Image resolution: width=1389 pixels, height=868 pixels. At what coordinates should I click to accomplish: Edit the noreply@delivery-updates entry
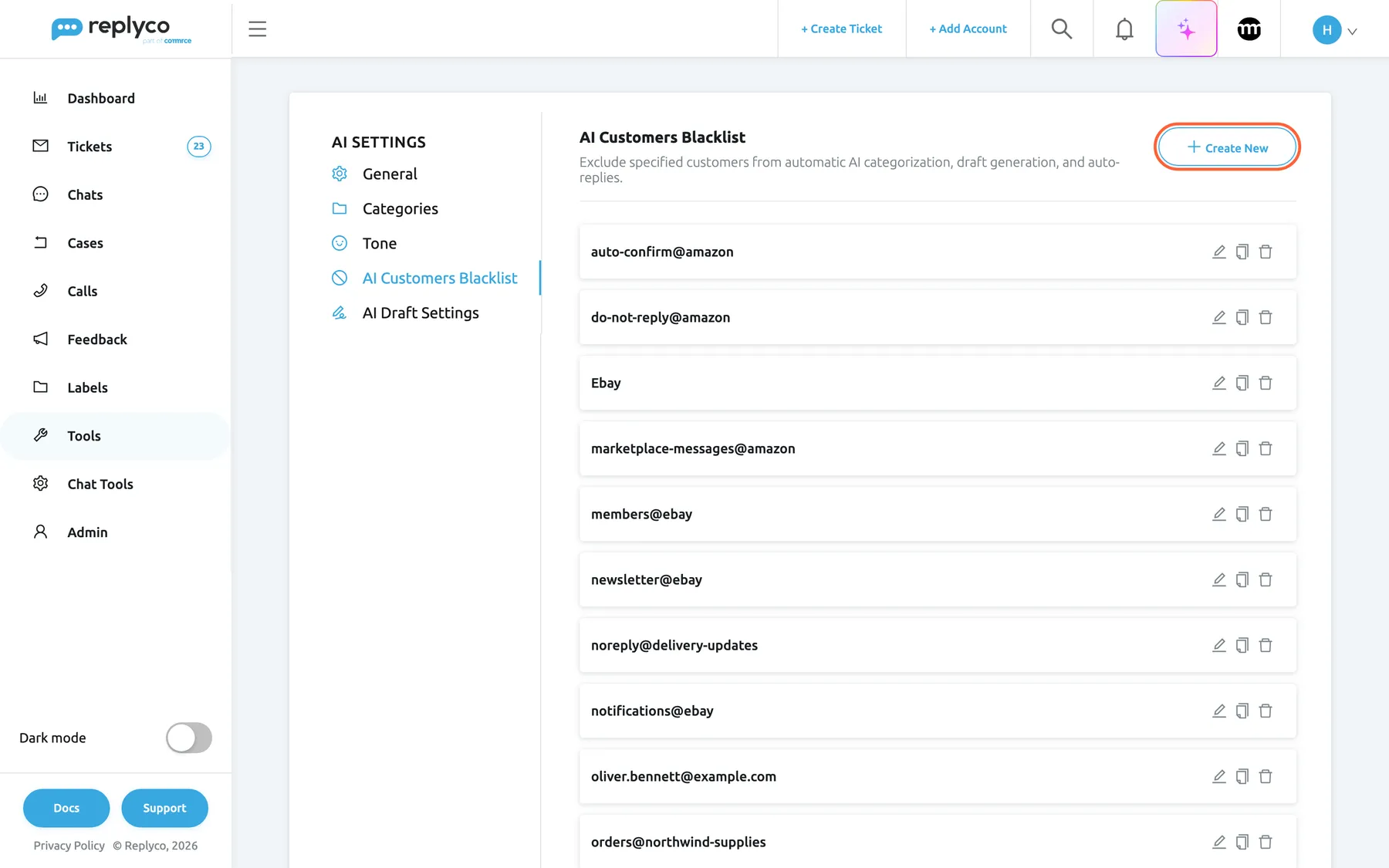tap(1219, 645)
